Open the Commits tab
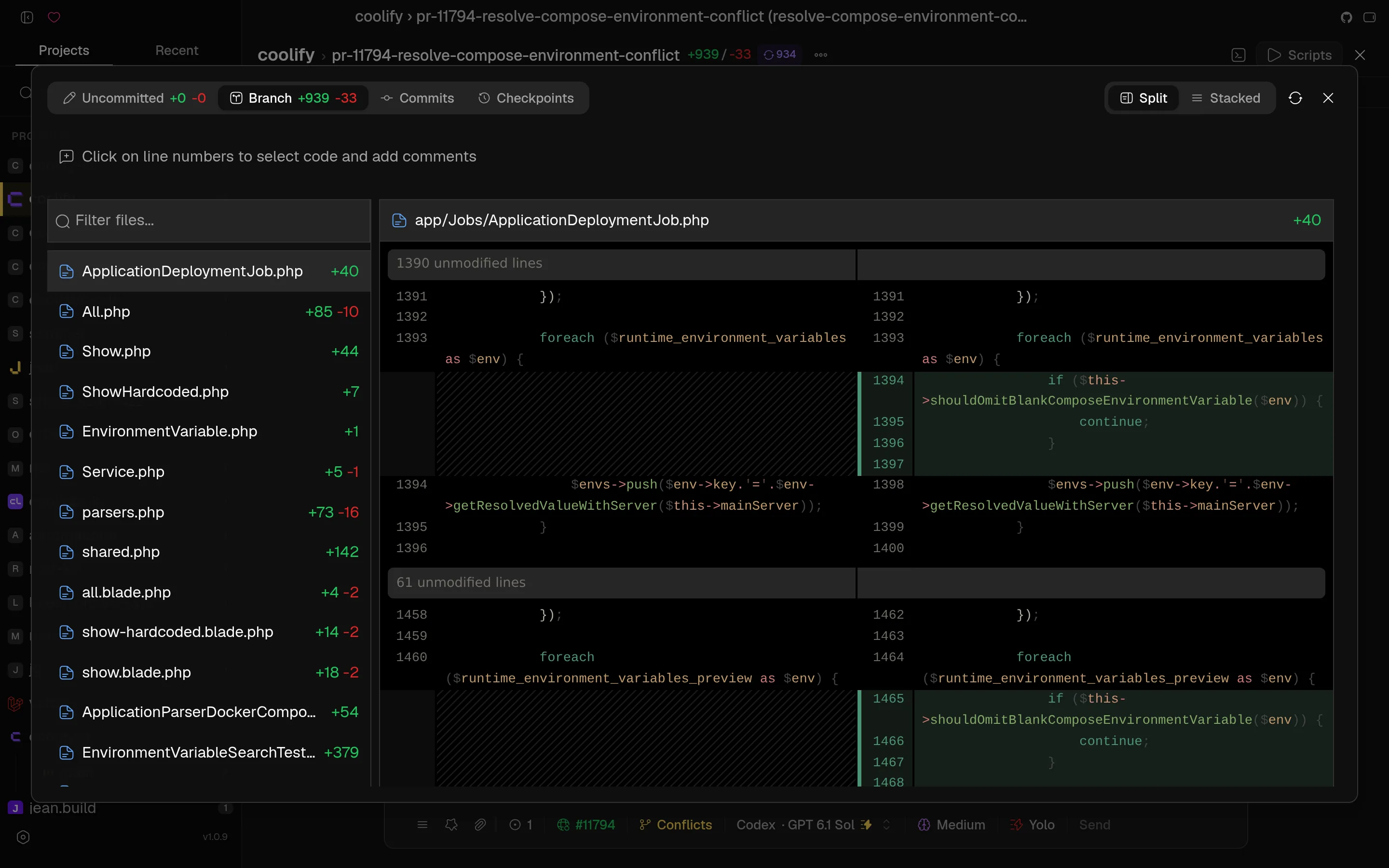Screen dimensions: 1389x868 point(417,98)
